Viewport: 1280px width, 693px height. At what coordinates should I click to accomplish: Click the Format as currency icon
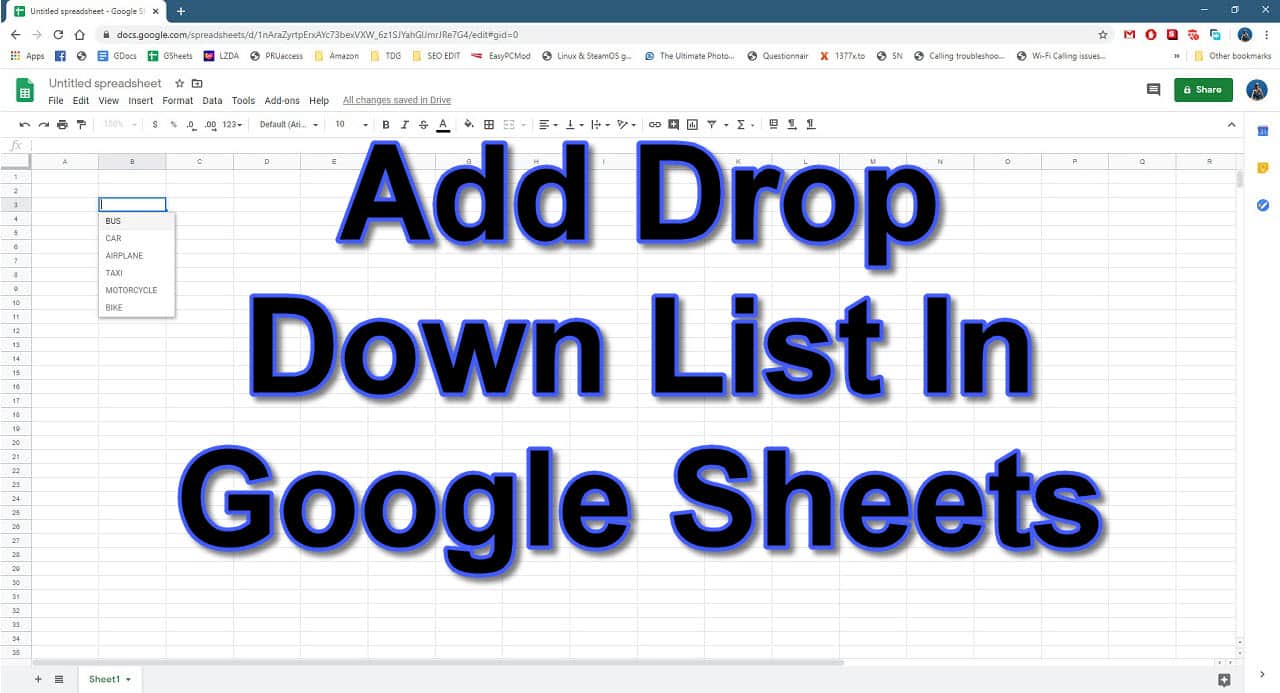[x=154, y=124]
